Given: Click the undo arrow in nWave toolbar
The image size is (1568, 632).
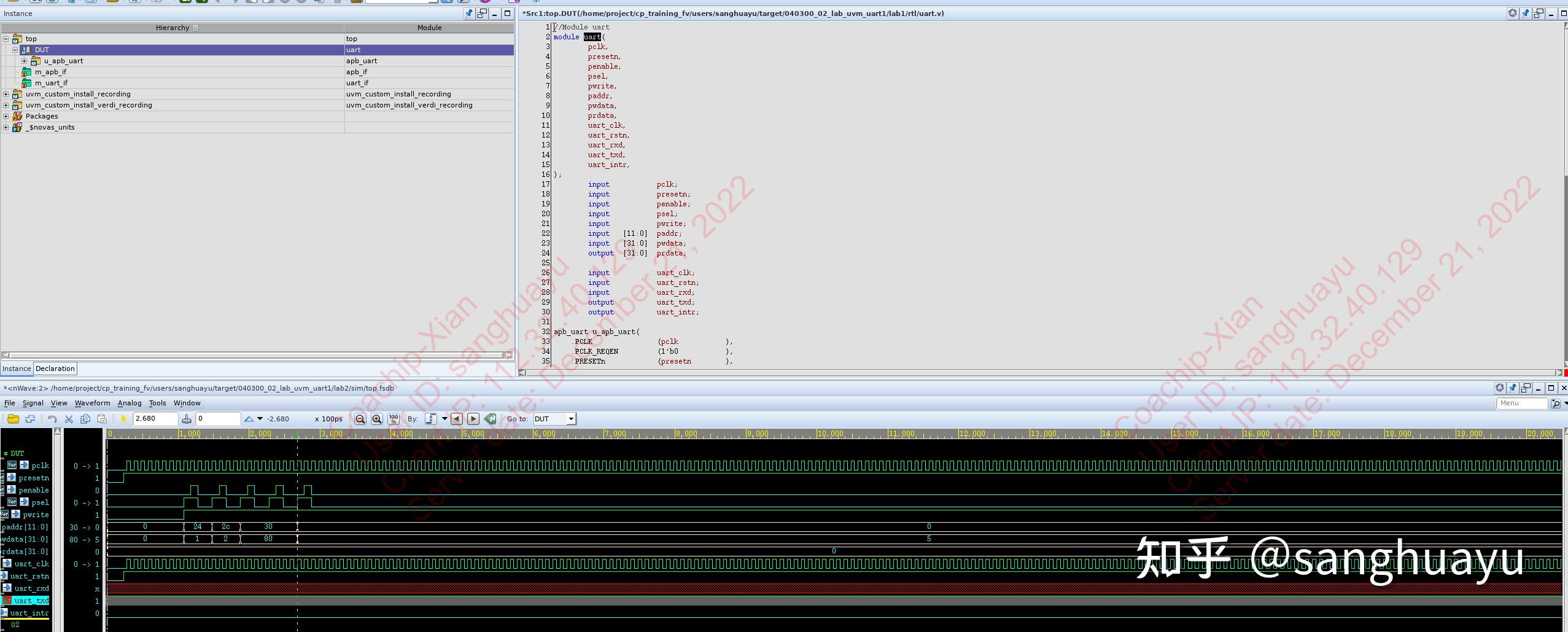Looking at the screenshot, I should point(52,419).
